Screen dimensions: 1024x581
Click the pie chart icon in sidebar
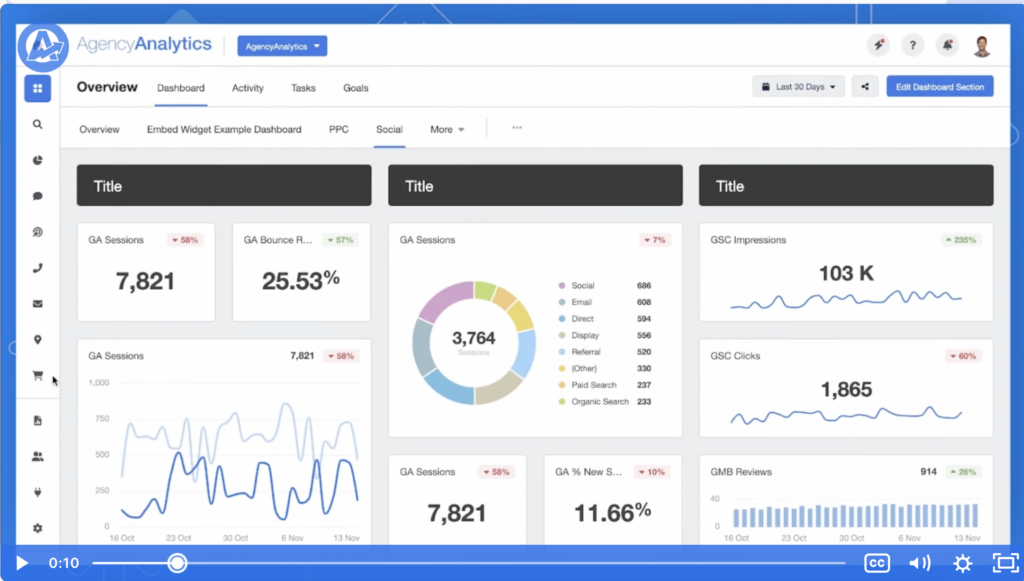[x=38, y=160]
